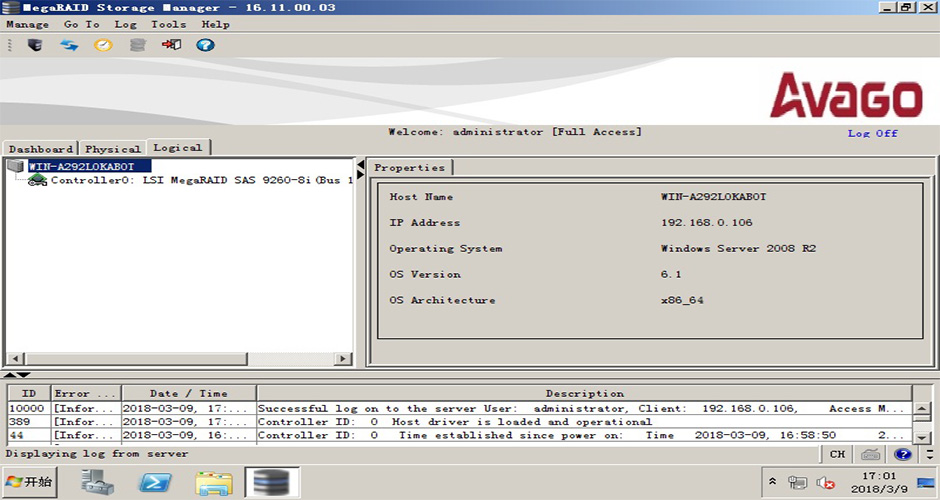Image resolution: width=940 pixels, height=500 pixels.
Task: Show hidden tray icons arrow
Action: point(773,481)
